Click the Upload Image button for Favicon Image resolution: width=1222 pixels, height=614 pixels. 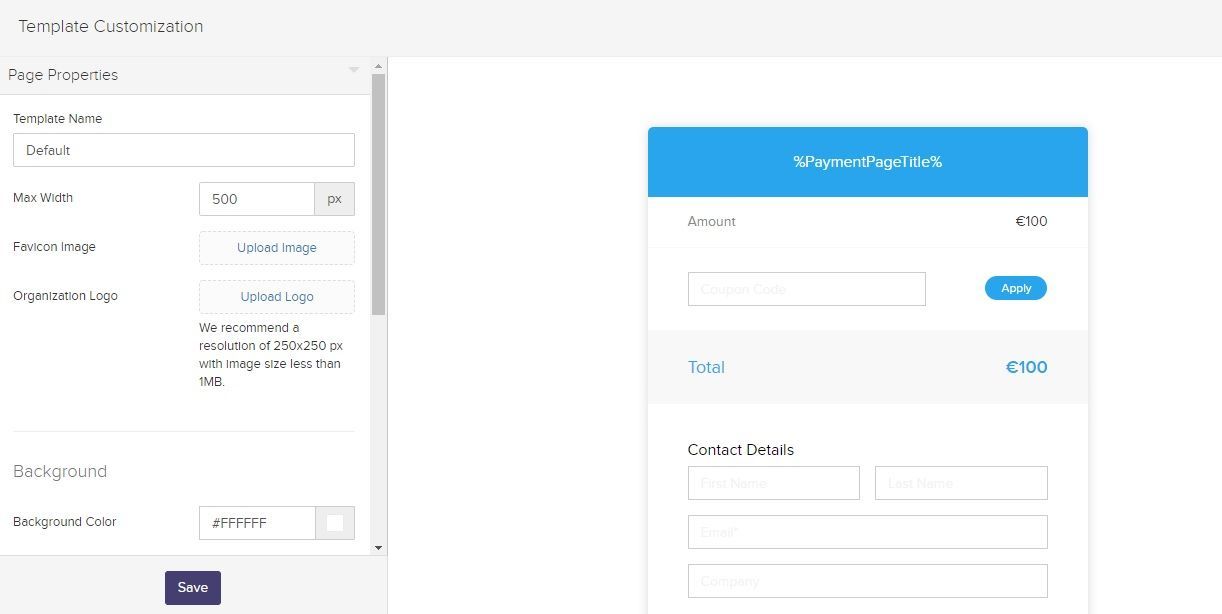pos(276,247)
